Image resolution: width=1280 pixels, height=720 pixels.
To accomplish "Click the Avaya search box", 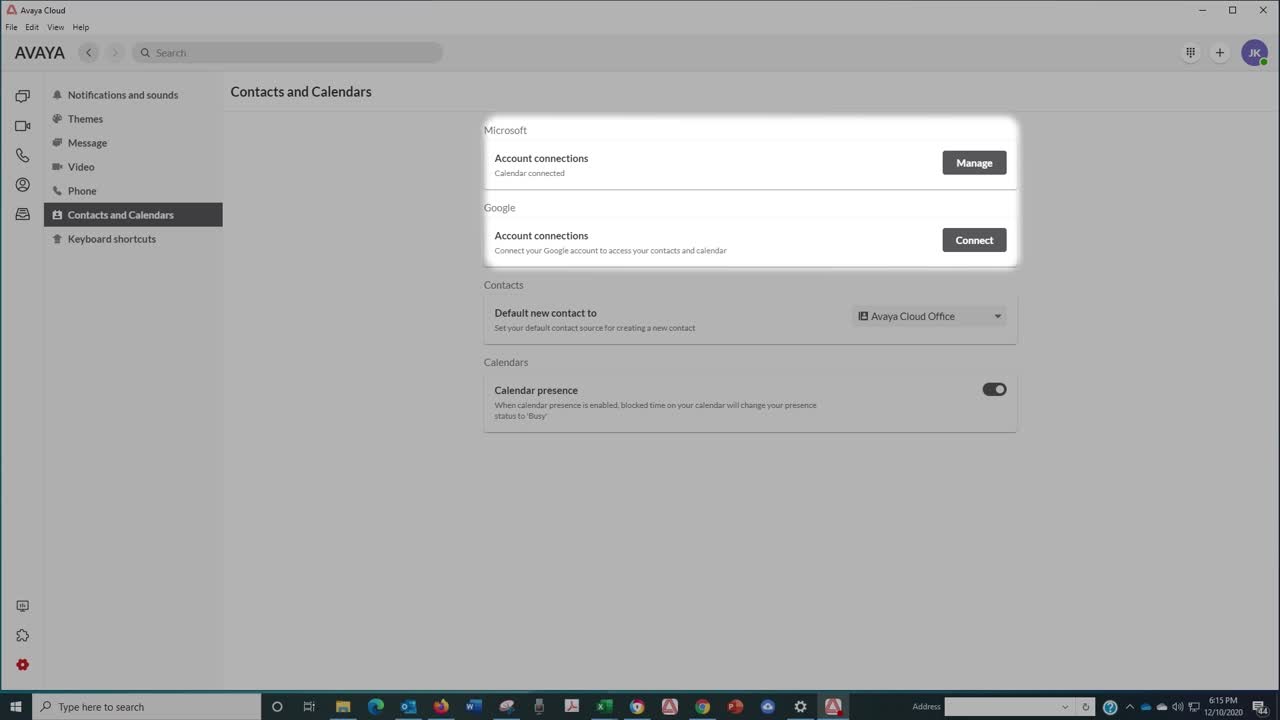I will click(x=288, y=53).
